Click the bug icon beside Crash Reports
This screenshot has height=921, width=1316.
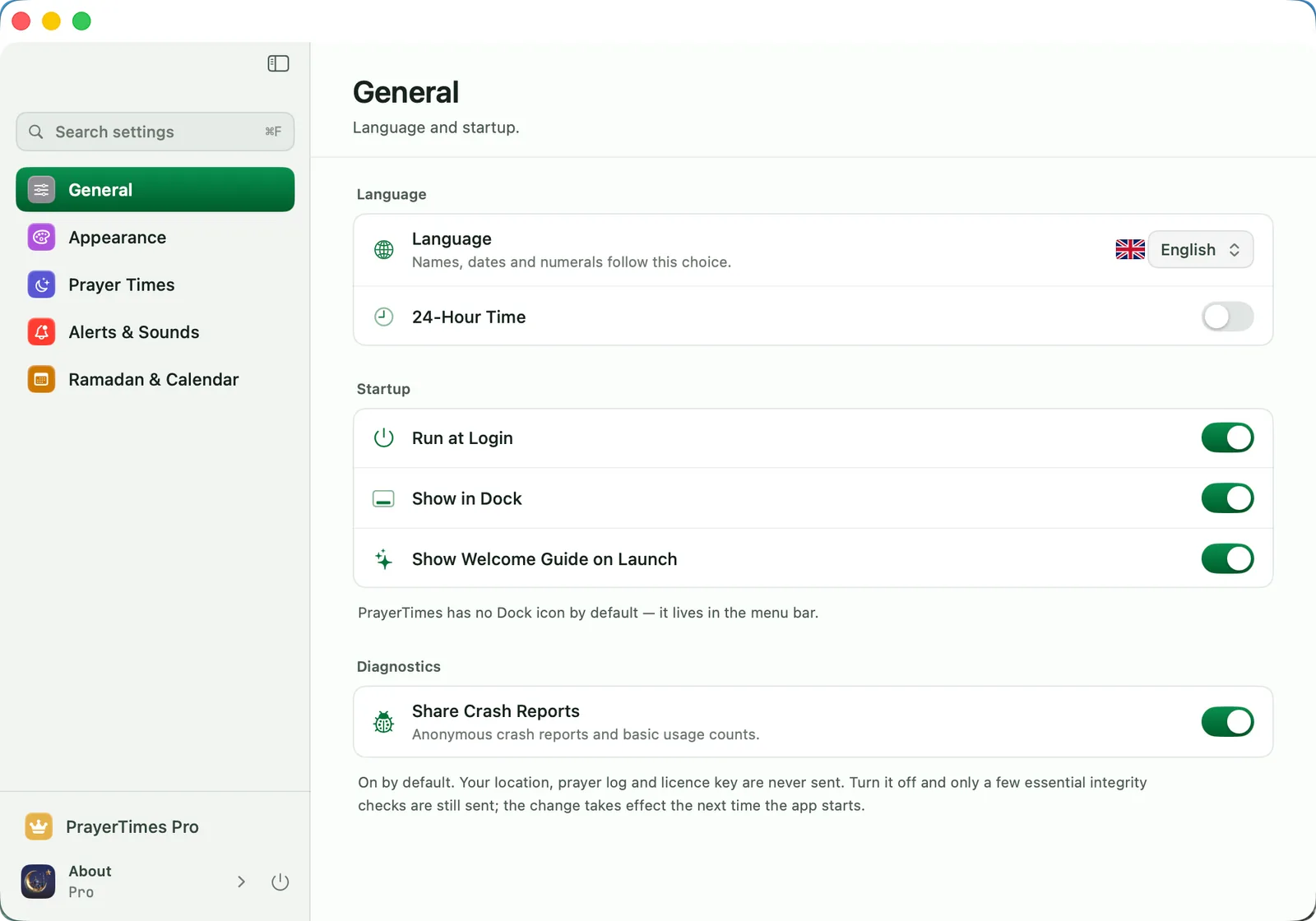[x=383, y=722]
